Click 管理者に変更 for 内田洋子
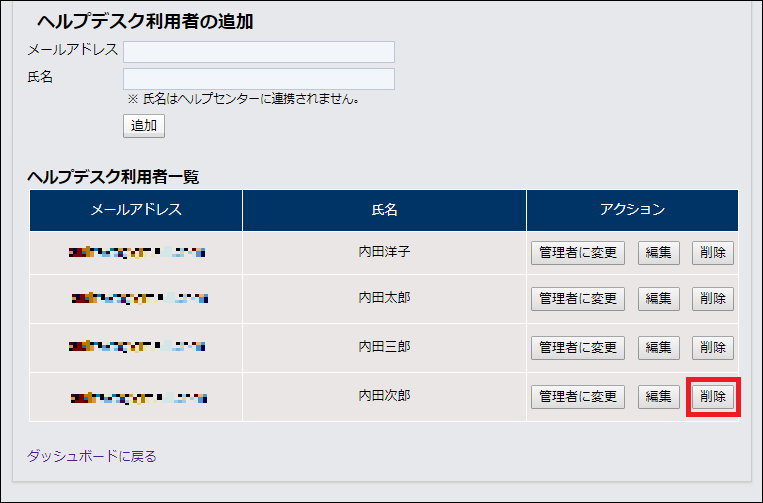Viewport: 763px width, 503px height. click(578, 252)
